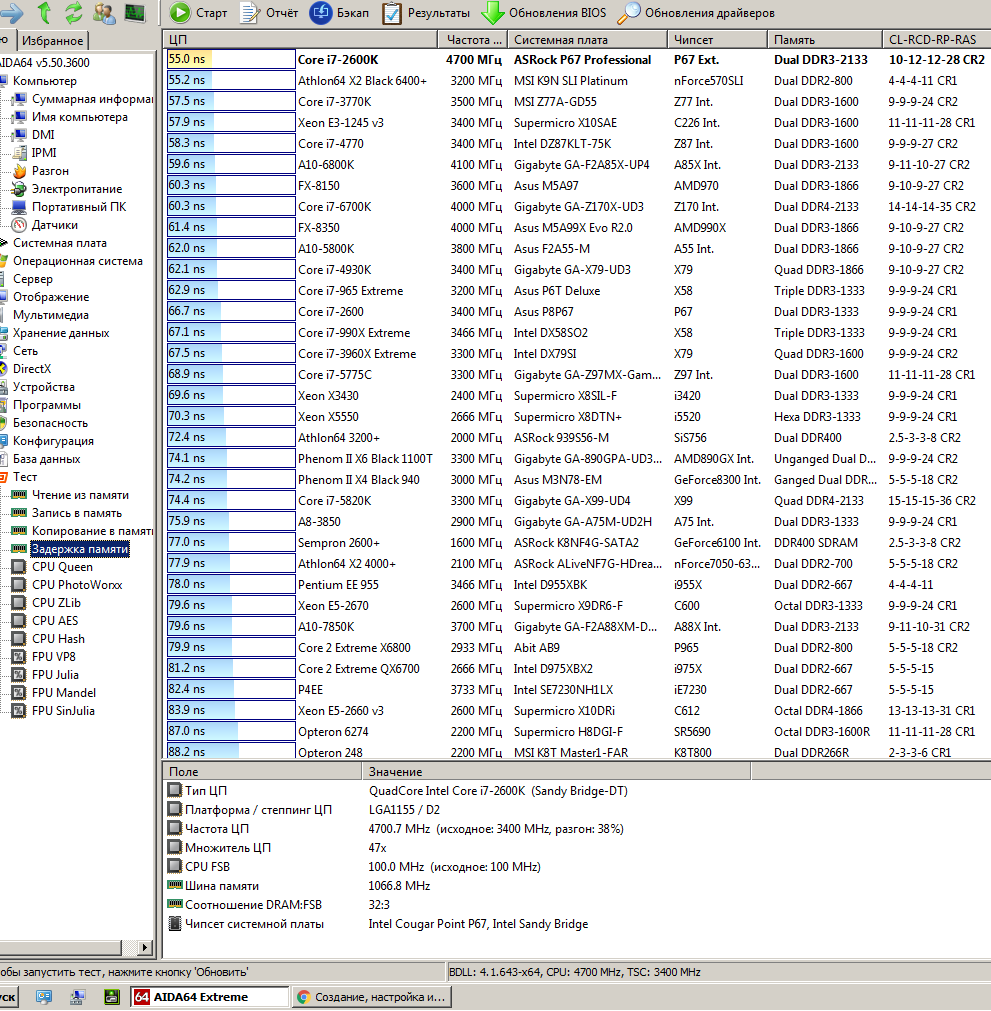Select CPU ZLib benchmark
The height and width of the screenshot is (1011, 991).
click(x=47, y=603)
